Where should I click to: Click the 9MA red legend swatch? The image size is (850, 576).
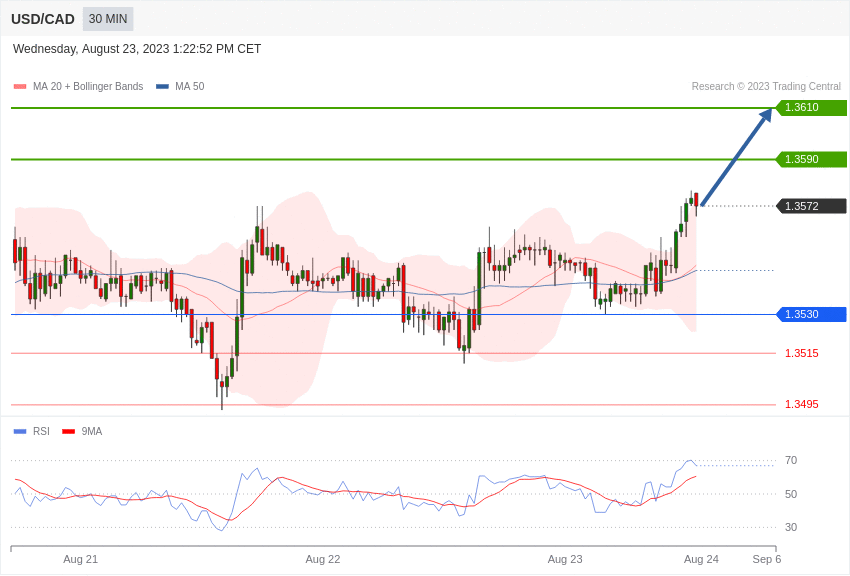(x=69, y=431)
